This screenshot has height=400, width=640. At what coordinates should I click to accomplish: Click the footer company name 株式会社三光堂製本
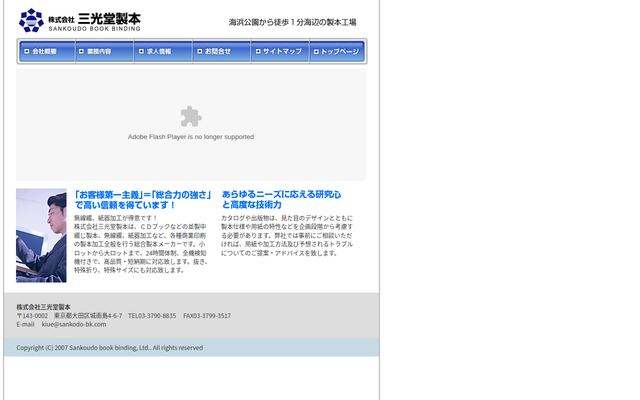[x=43, y=307]
